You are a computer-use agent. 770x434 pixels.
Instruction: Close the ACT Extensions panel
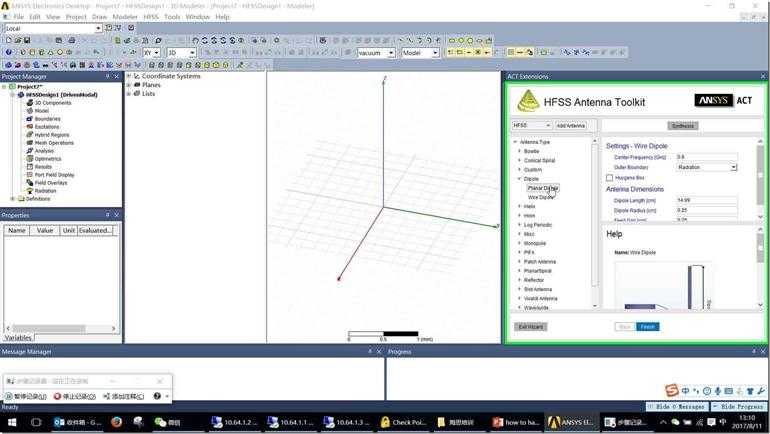pyautogui.click(x=763, y=76)
